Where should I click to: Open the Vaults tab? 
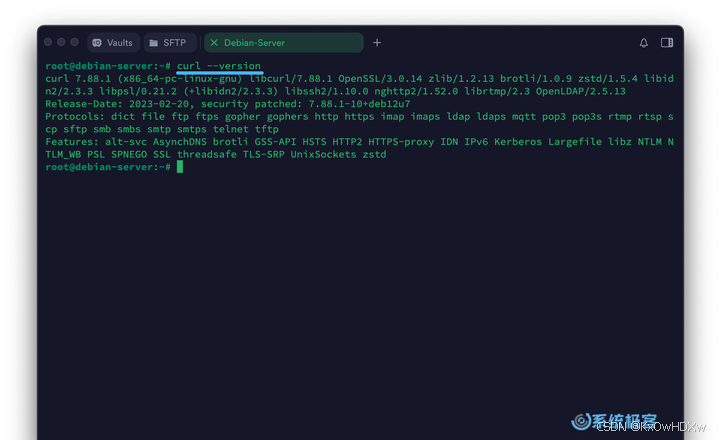pyautogui.click(x=113, y=43)
